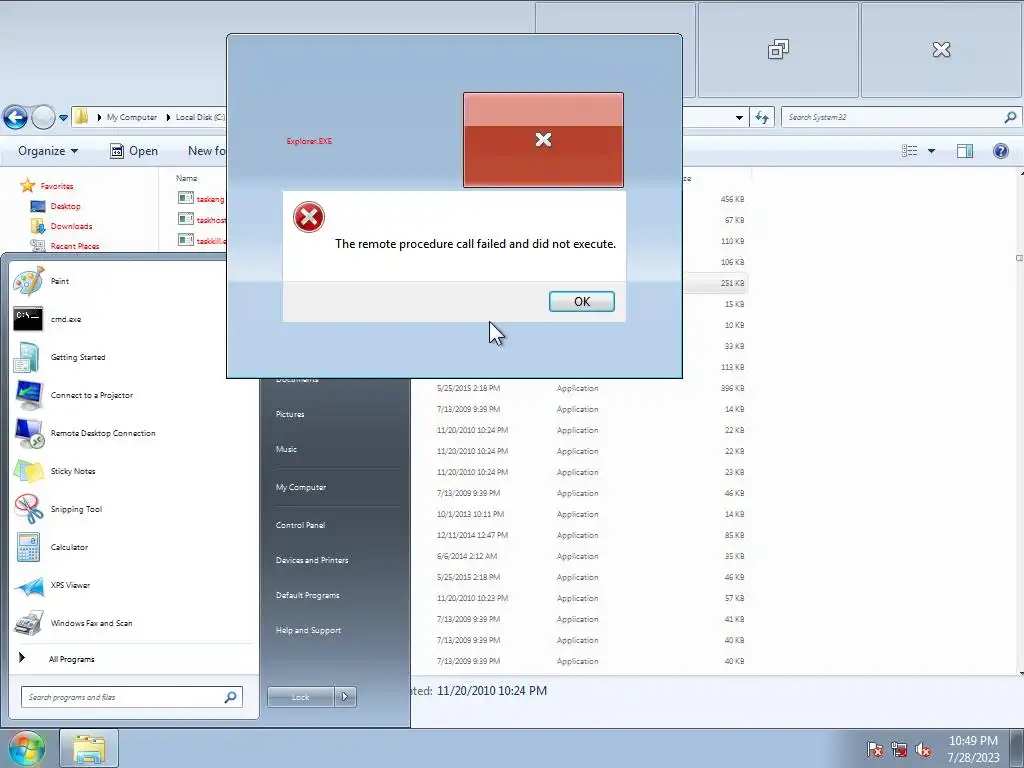This screenshot has width=1024, height=768.
Task: Click the search magnifier in Explorer
Action: (x=1010, y=118)
